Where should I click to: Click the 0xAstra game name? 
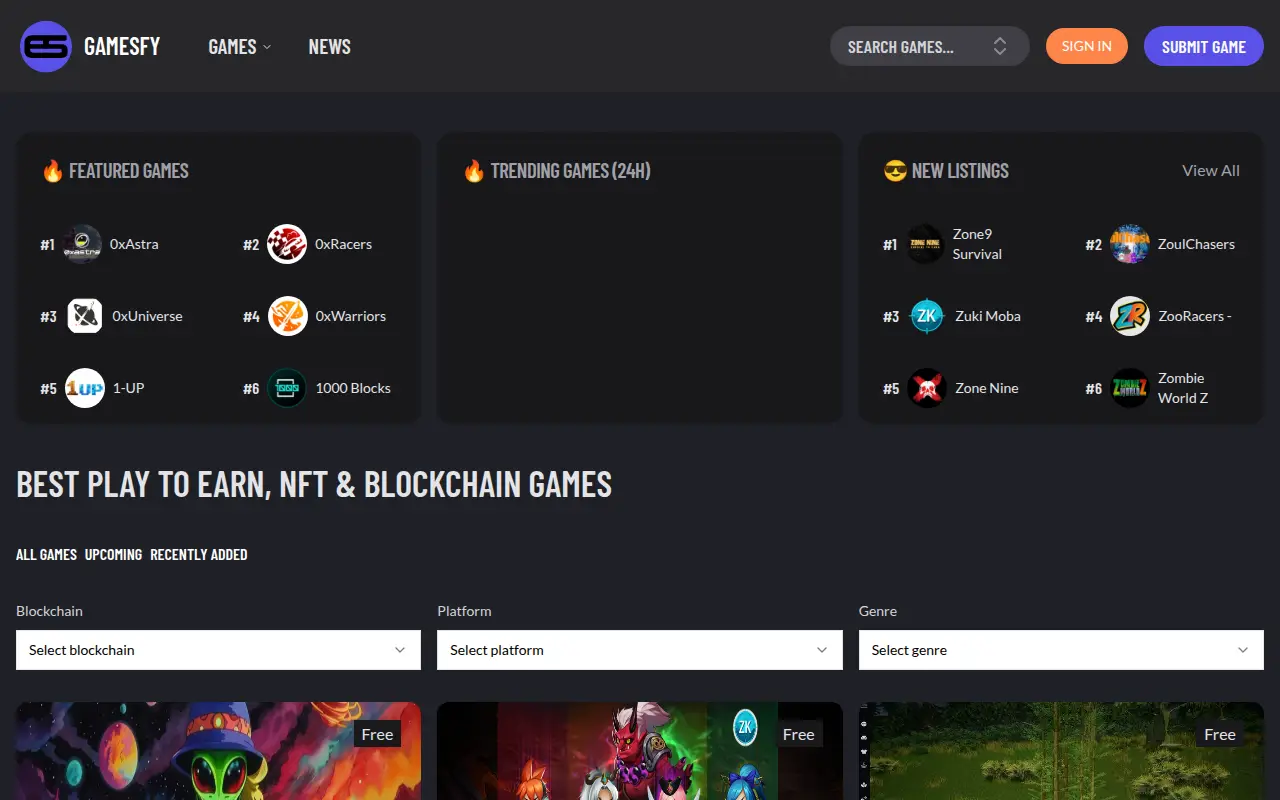click(134, 244)
